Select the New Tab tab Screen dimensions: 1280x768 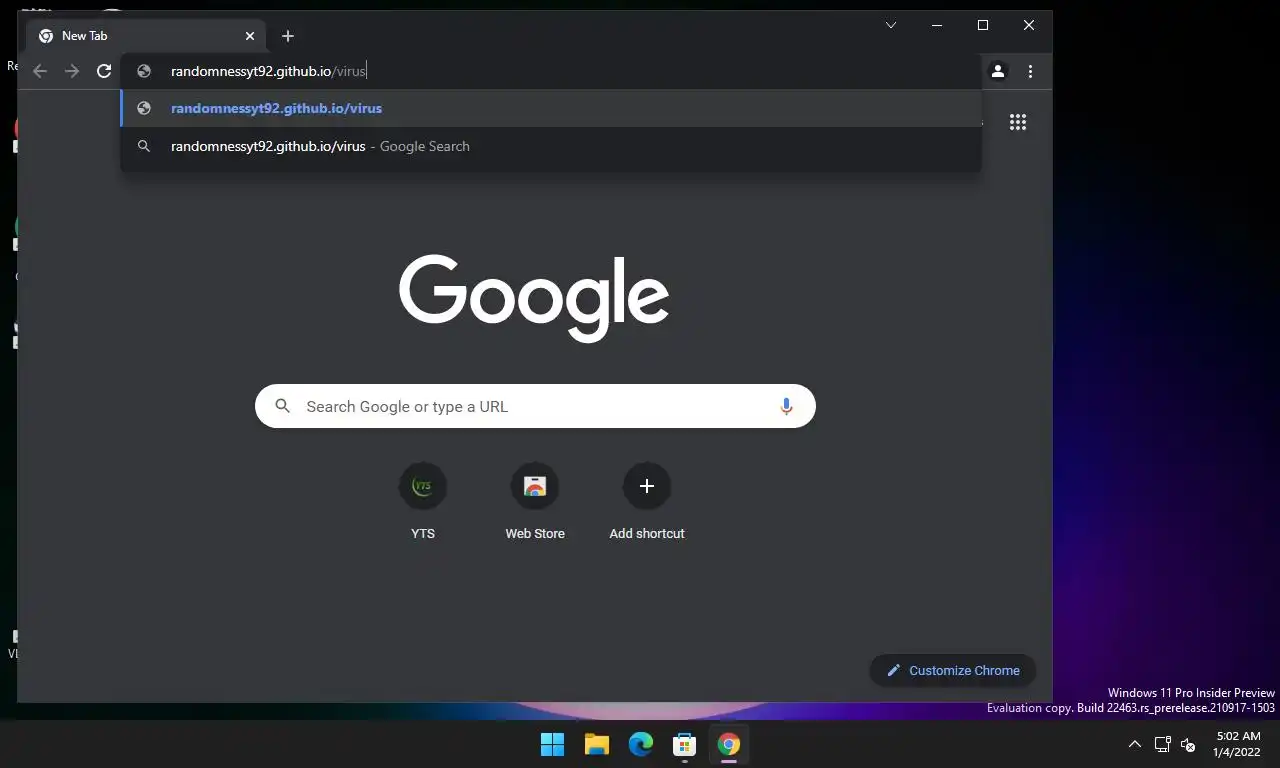pos(148,36)
